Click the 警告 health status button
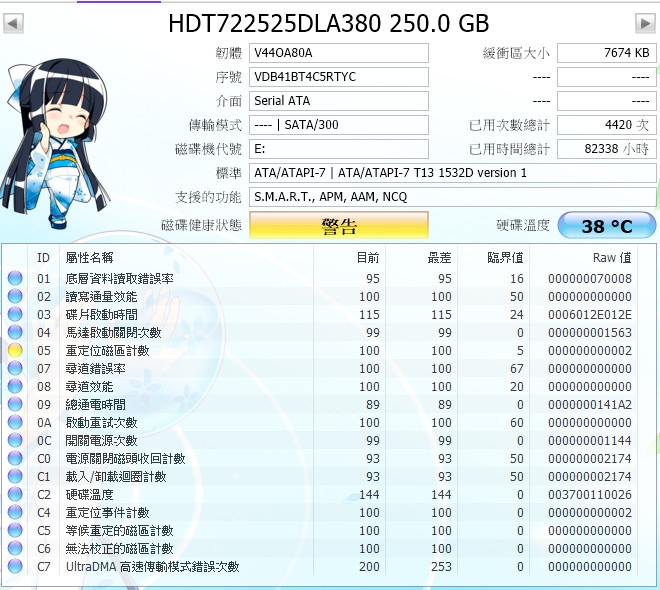 point(339,225)
